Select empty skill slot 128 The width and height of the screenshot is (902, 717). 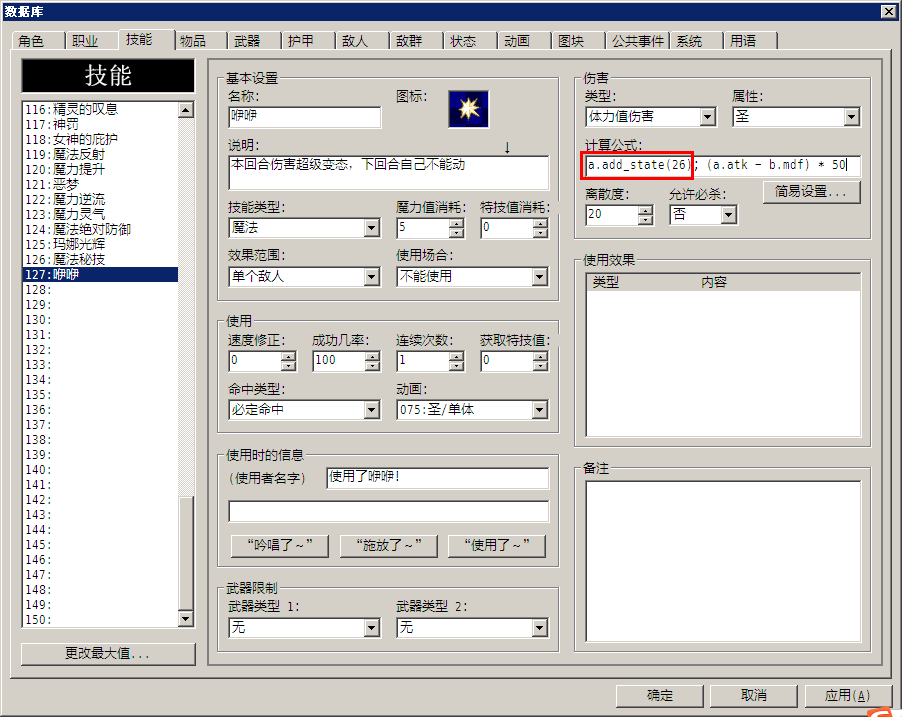[101, 289]
